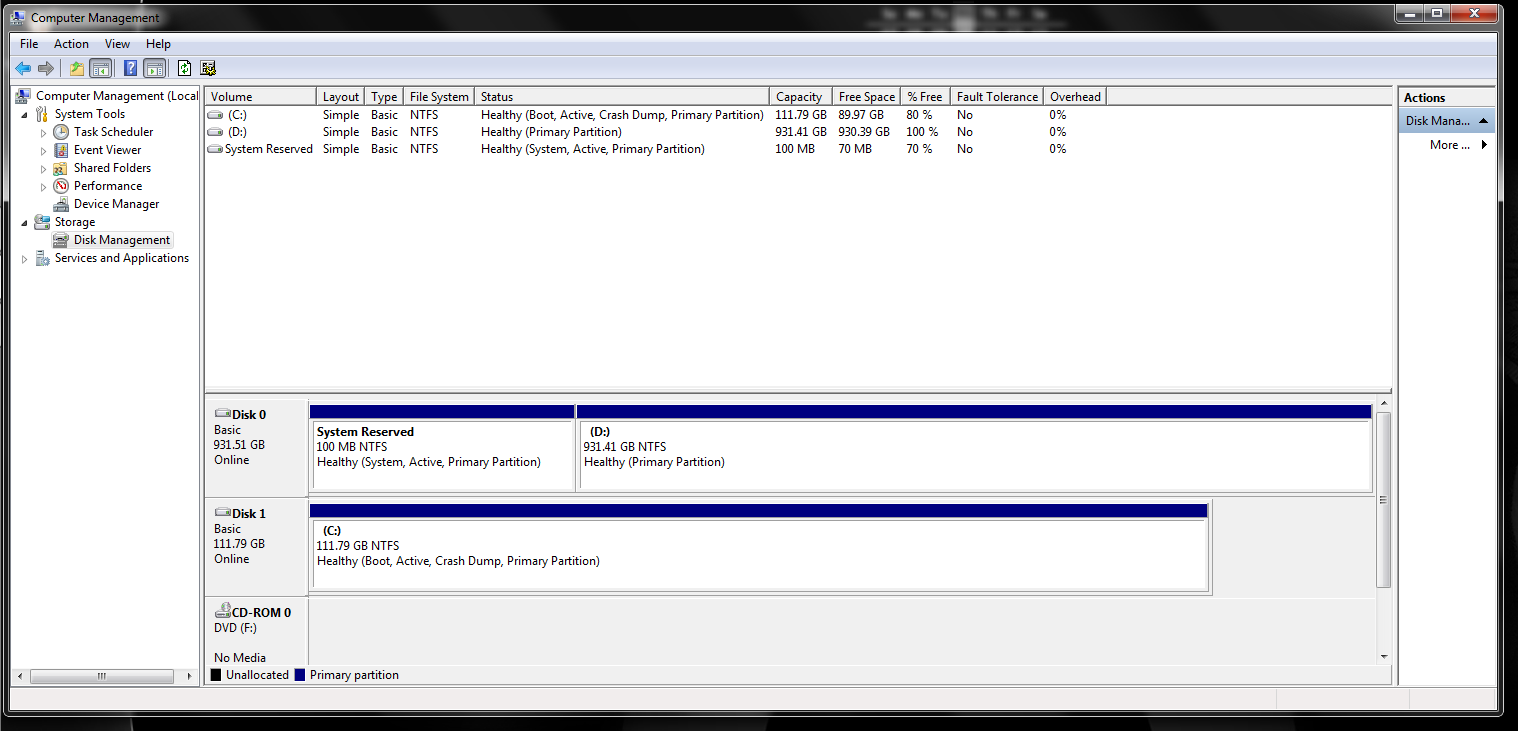Click the (D:) drive icon in volume list
1518x731 pixels.
point(215,132)
